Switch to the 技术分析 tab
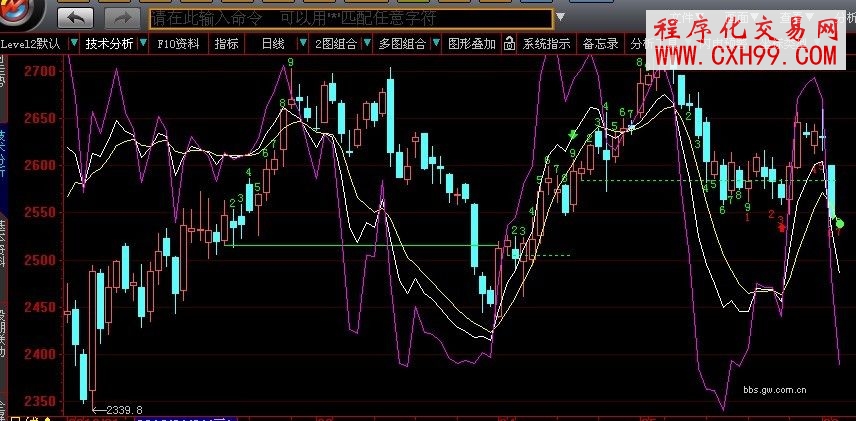Image resolution: width=856 pixels, height=421 pixels. (109, 44)
